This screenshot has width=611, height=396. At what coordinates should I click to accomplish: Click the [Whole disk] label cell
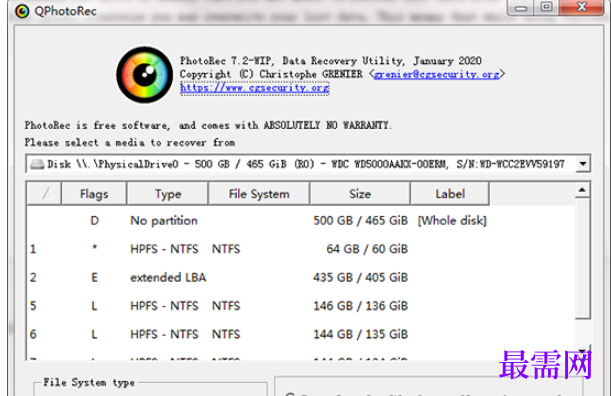pos(452,221)
